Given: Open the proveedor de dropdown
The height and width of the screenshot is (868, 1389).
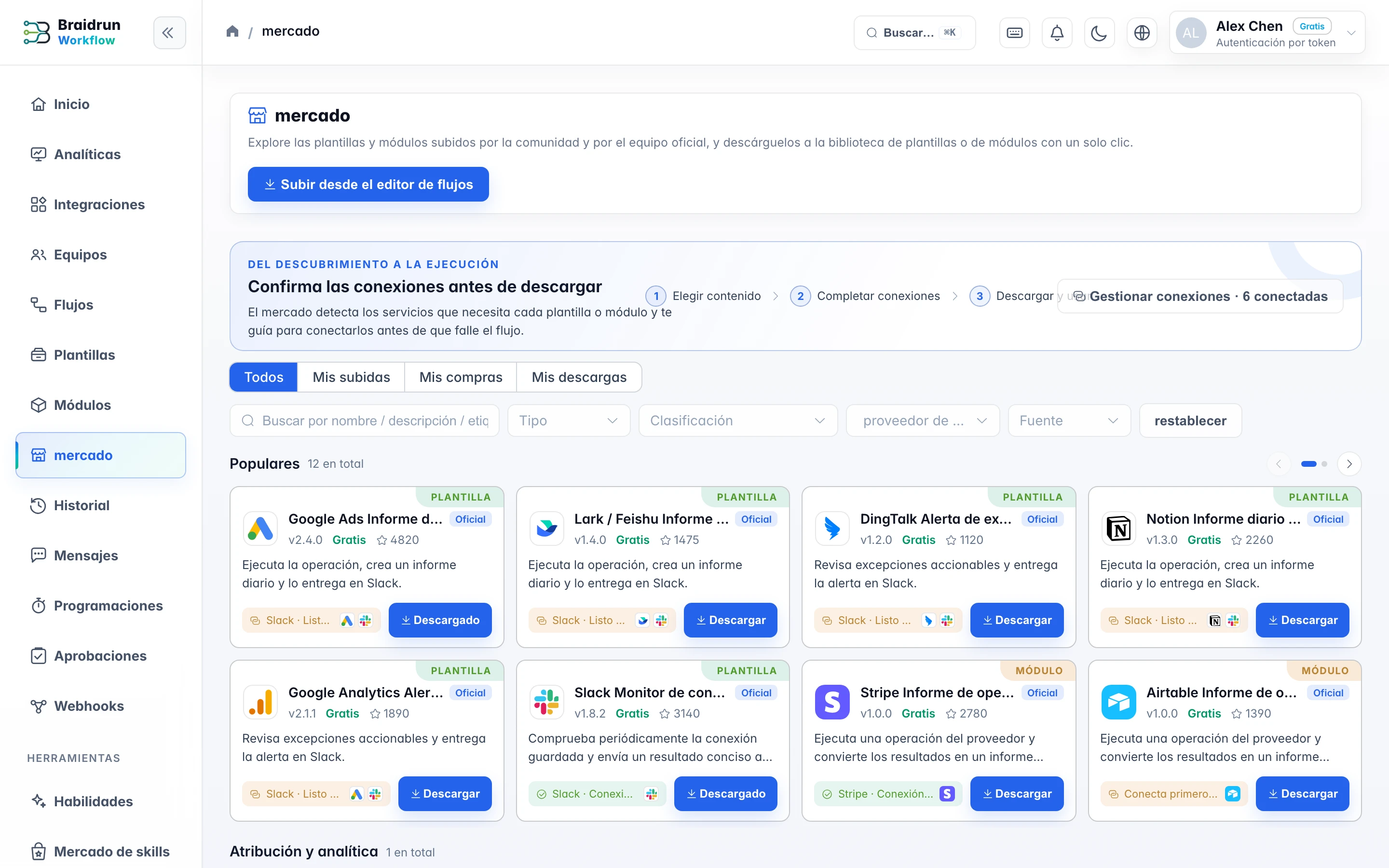Looking at the screenshot, I should (923, 421).
